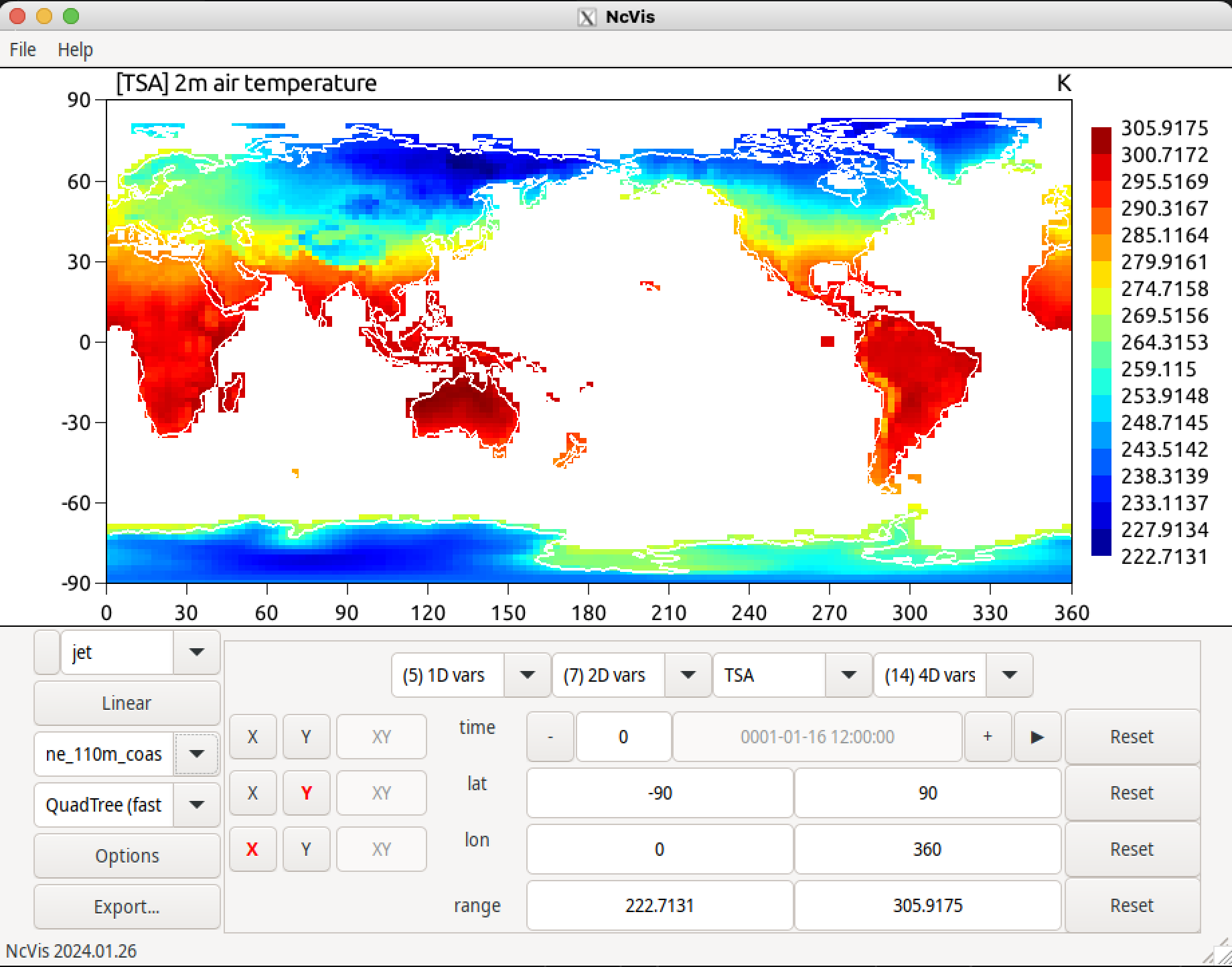Expand the (5) 1D vars dropdown

(527, 675)
